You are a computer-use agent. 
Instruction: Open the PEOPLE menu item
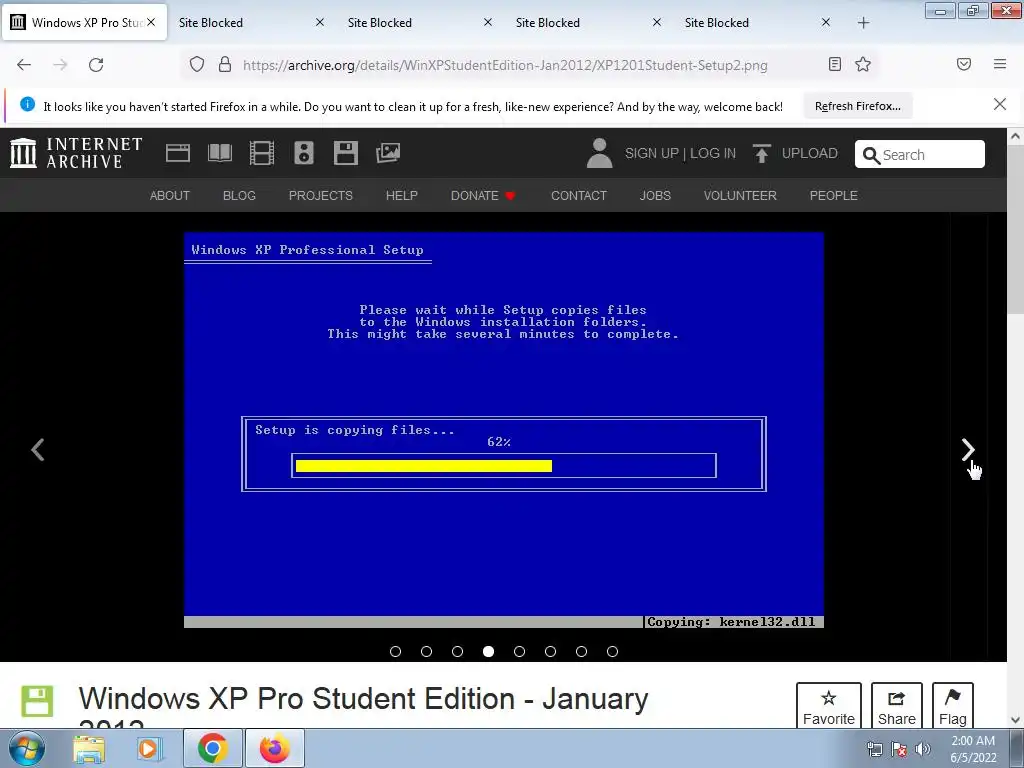pyautogui.click(x=833, y=195)
